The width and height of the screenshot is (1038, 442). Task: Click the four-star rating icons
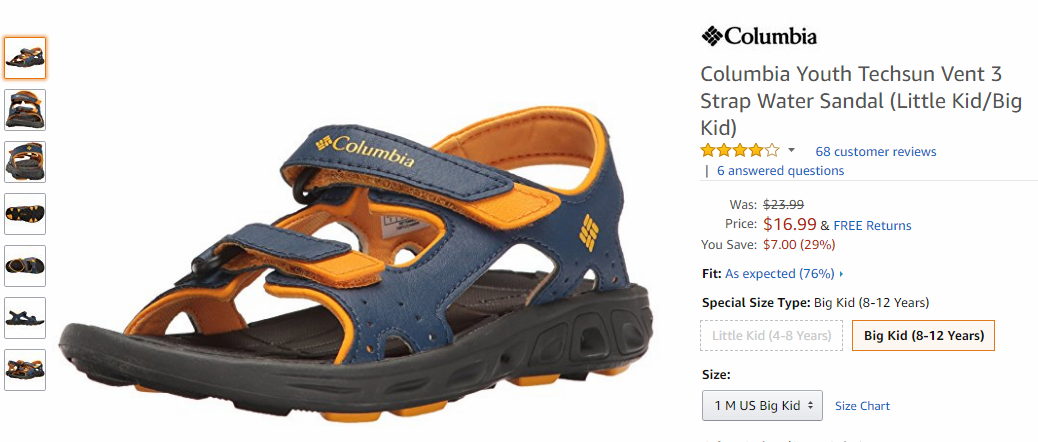coord(740,150)
